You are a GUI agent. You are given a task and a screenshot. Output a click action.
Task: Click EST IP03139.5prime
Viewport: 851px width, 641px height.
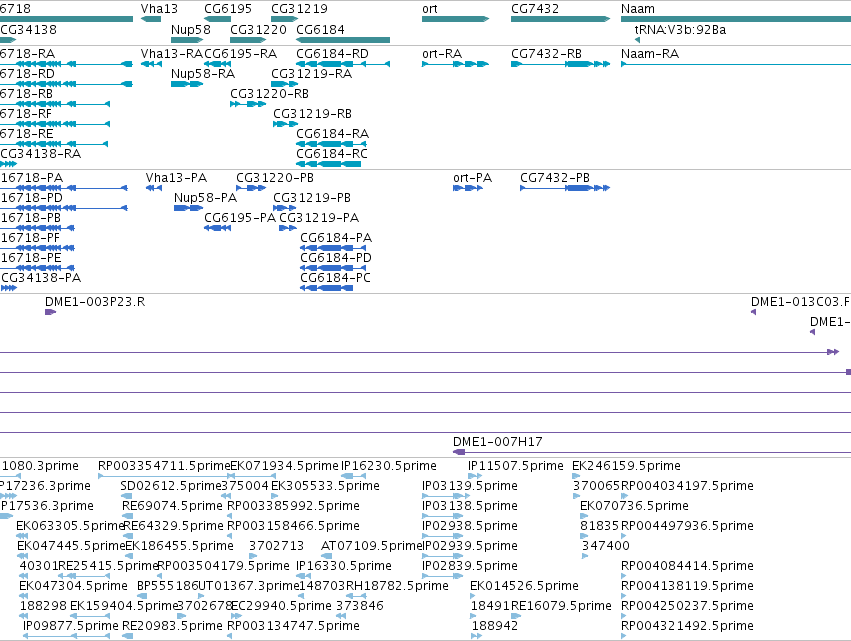click(446, 496)
